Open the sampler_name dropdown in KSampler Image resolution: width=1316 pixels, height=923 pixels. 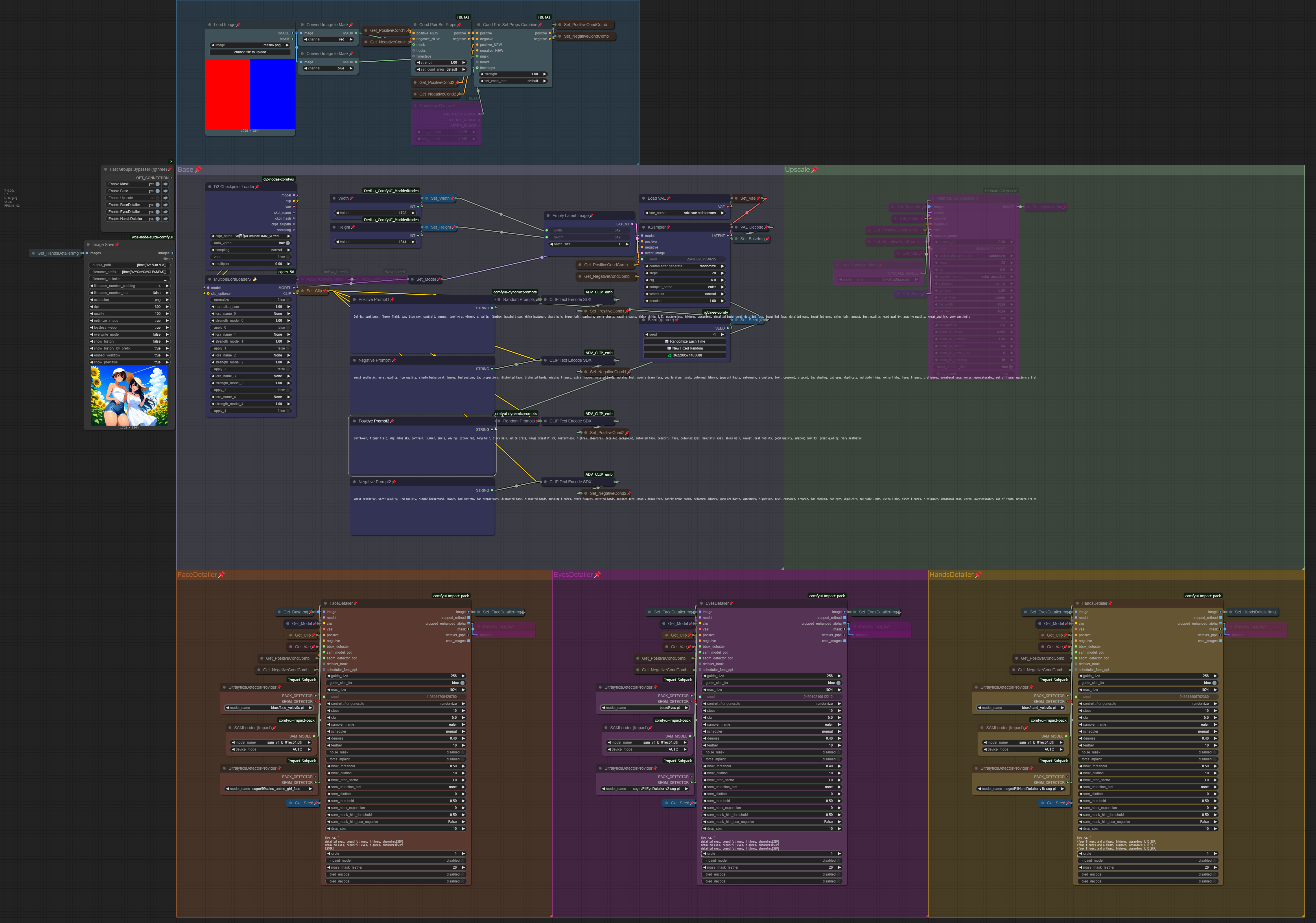pyautogui.click(x=685, y=287)
